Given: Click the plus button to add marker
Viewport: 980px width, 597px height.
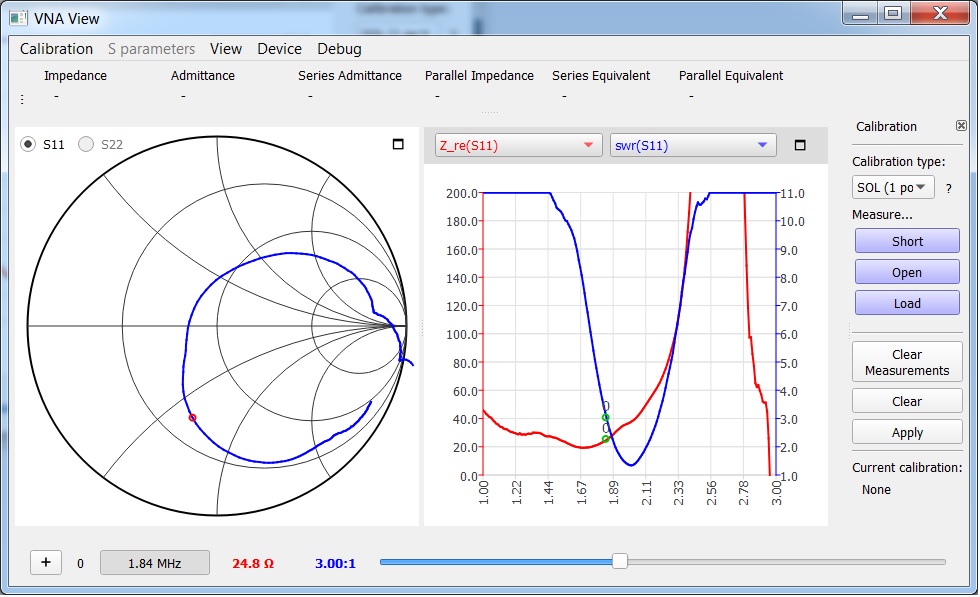Looking at the screenshot, I should point(46,562).
